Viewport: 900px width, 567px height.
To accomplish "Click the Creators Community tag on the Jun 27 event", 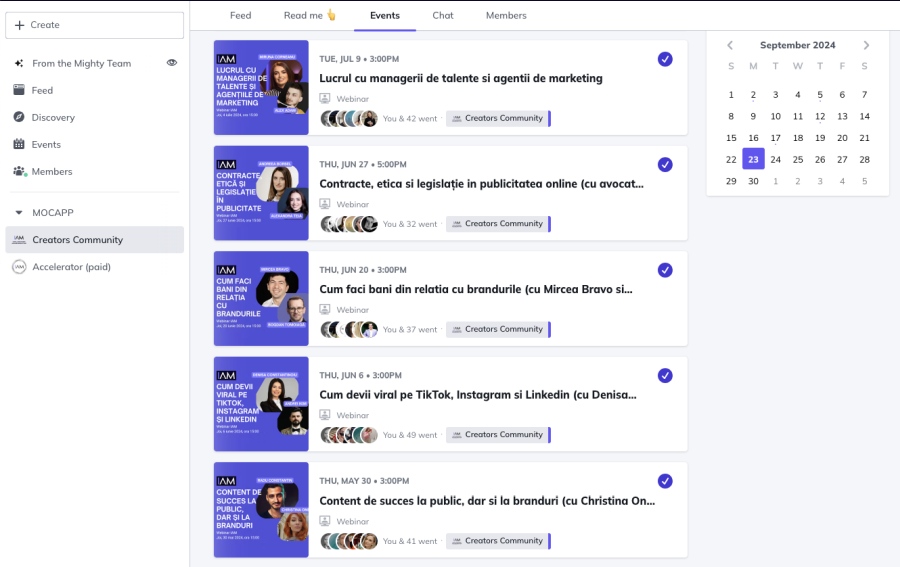I will click(x=497, y=224).
